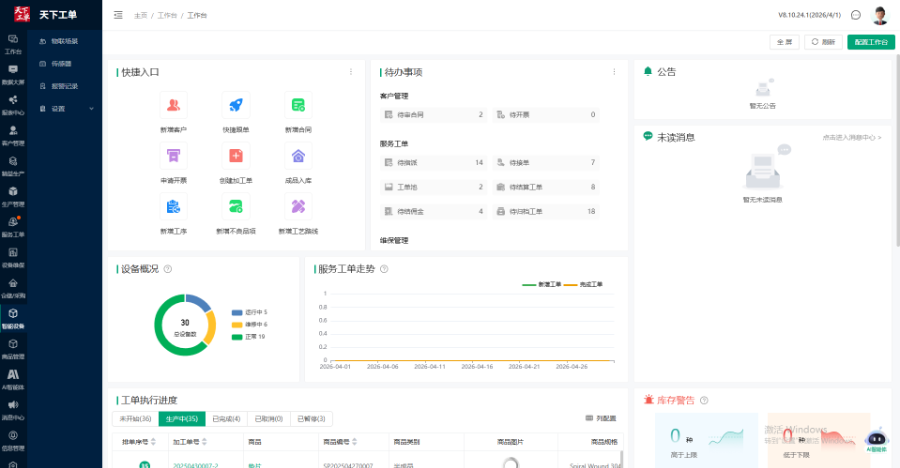The image size is (900, 468).
Task: Click the green 配置工作台 button
Action: (x=870, y=42)
